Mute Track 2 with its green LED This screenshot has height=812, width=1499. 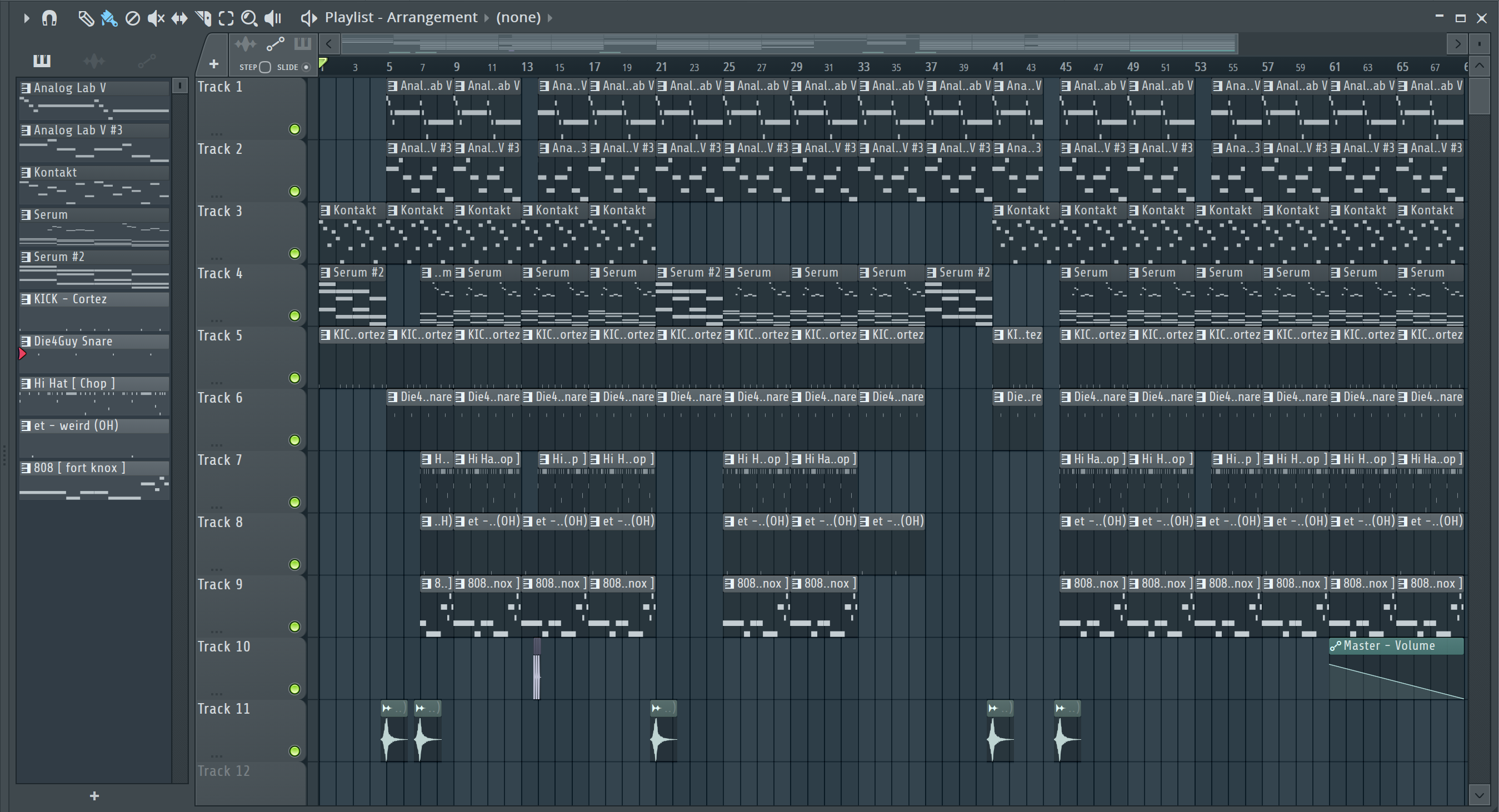point(295,192)
